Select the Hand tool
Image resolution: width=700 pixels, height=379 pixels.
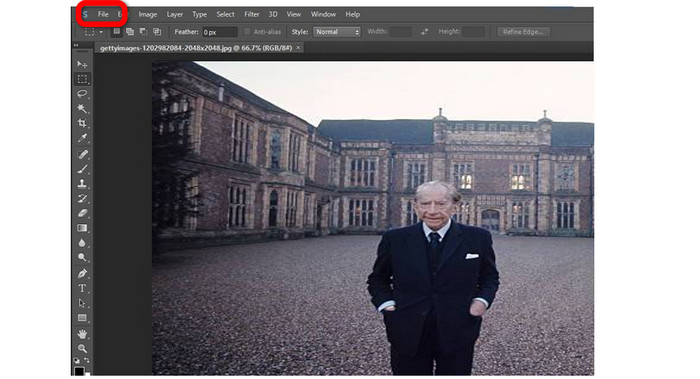point(82,334)
